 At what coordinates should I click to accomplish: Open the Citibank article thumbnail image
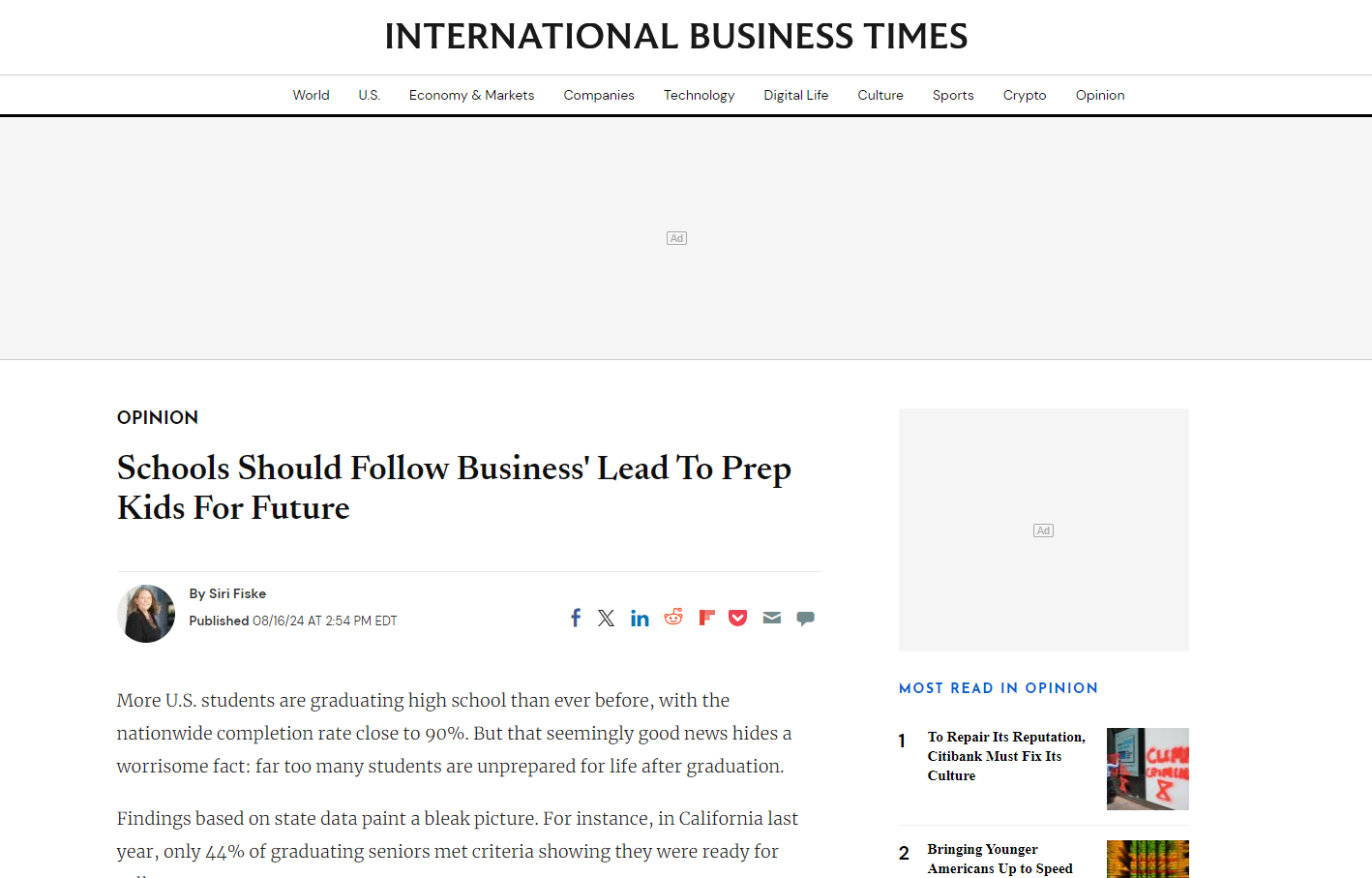(x=1148, y=769)
